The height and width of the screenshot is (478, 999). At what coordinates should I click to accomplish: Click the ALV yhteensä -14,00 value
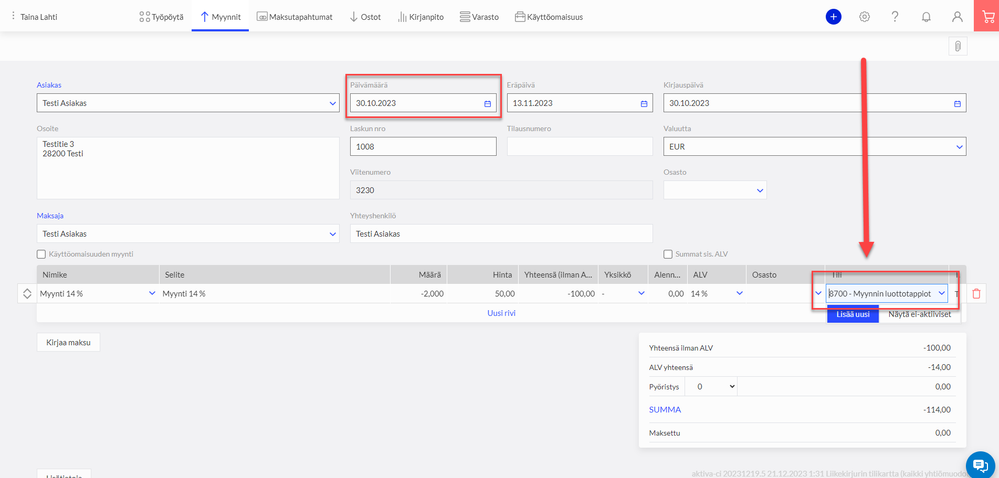(x=938, y=367)
